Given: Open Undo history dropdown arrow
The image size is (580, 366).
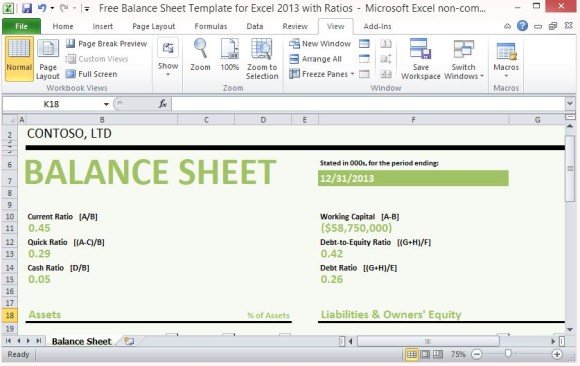Looking at the screenshot, I should click(53, 8).
